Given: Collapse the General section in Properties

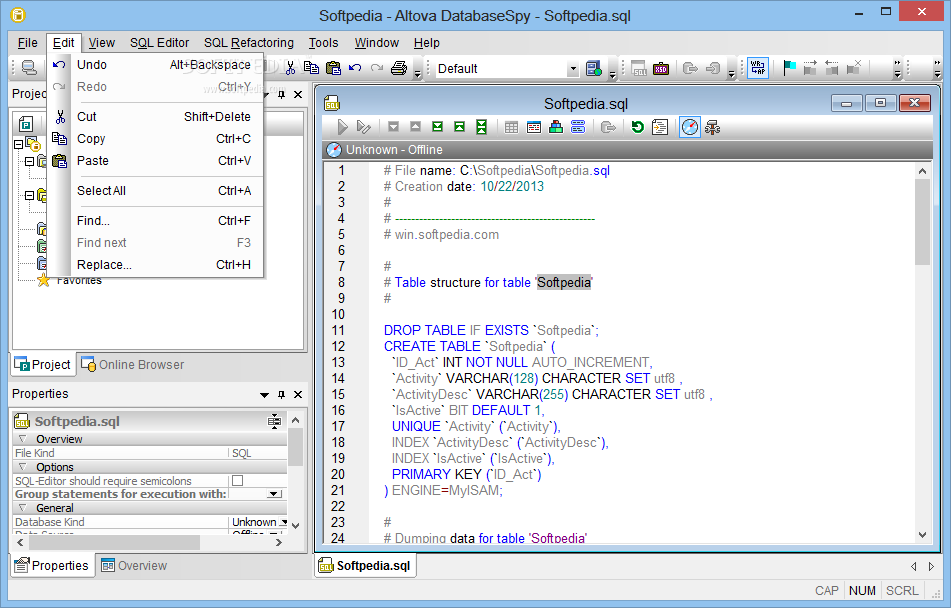Looking at the screenshot, I should [22, 508].
